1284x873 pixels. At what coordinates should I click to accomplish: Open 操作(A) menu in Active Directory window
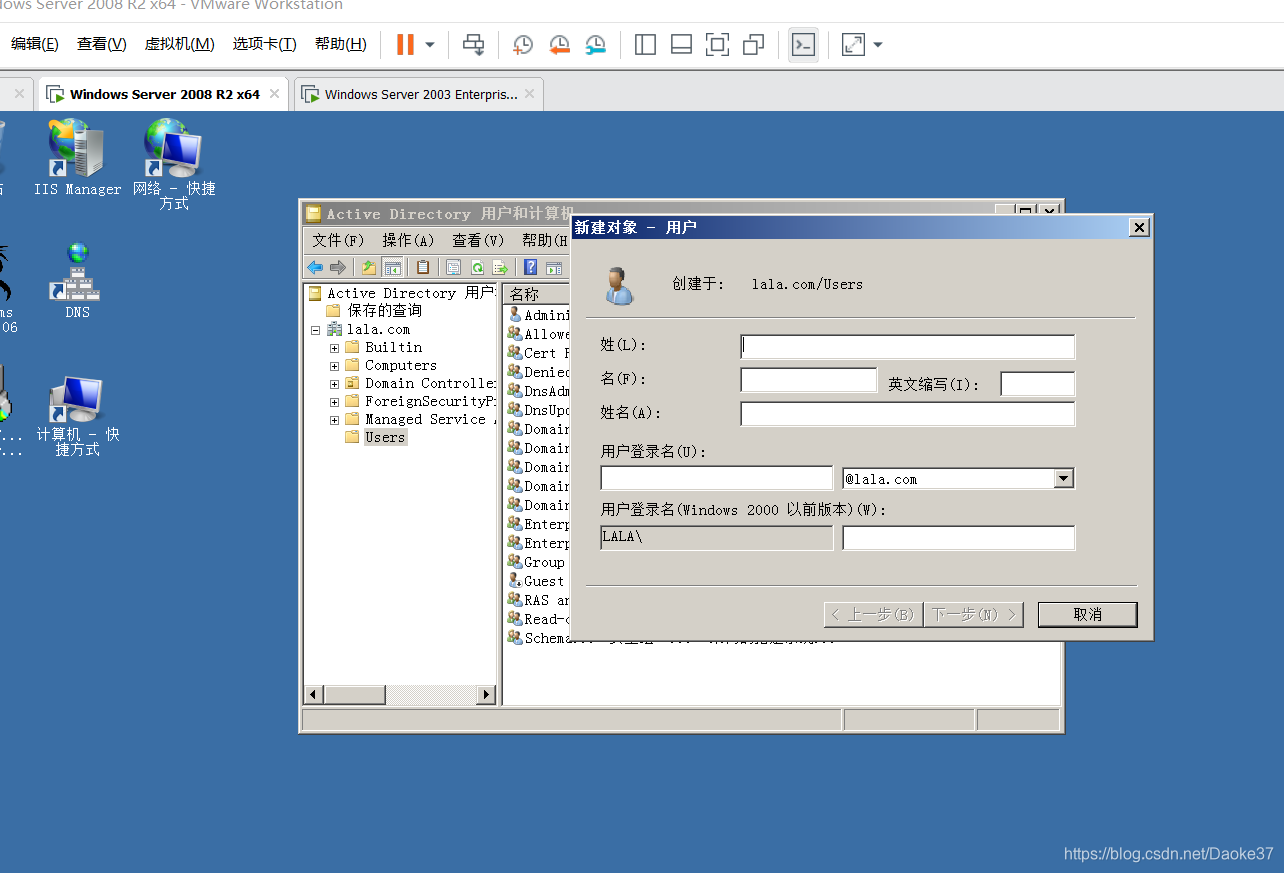point(408,240)
